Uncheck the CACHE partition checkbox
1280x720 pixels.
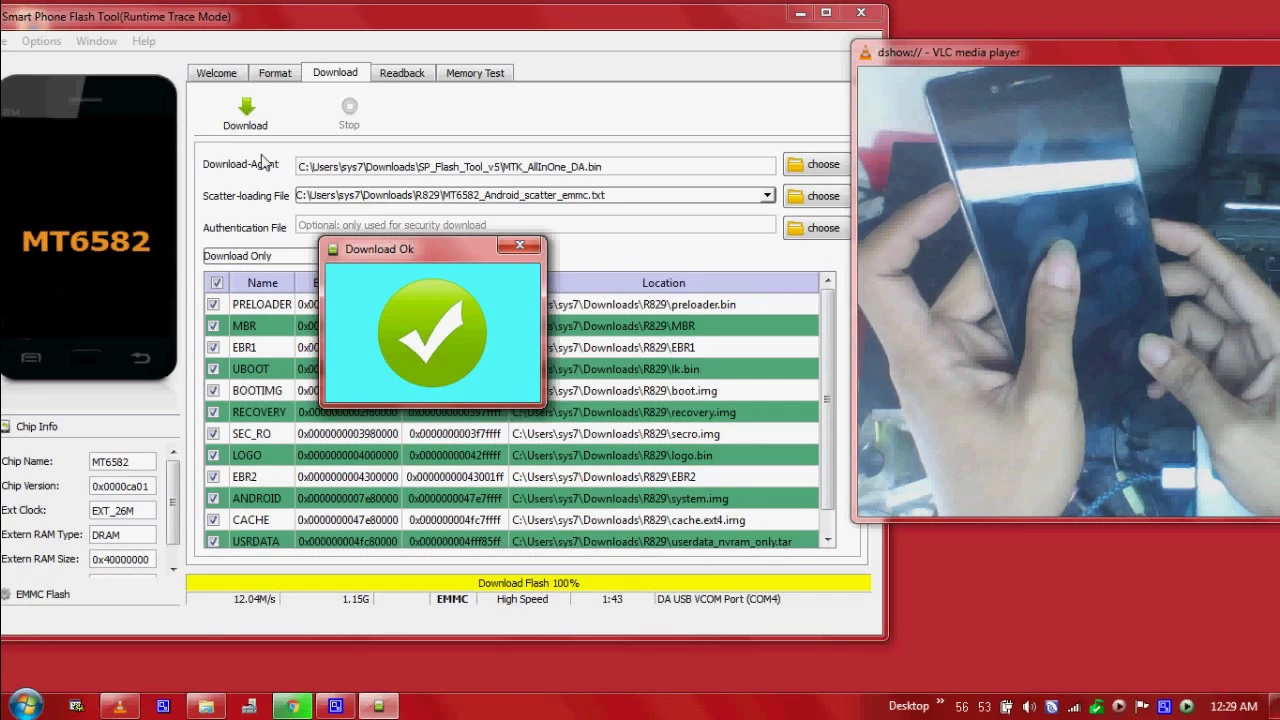click(213, 520)
